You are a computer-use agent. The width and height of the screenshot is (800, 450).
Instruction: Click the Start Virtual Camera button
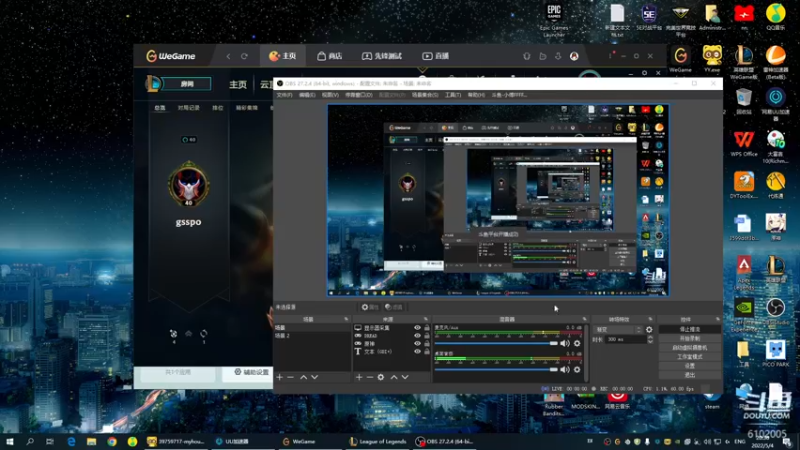pyautogui.click(x=690, y=348)
